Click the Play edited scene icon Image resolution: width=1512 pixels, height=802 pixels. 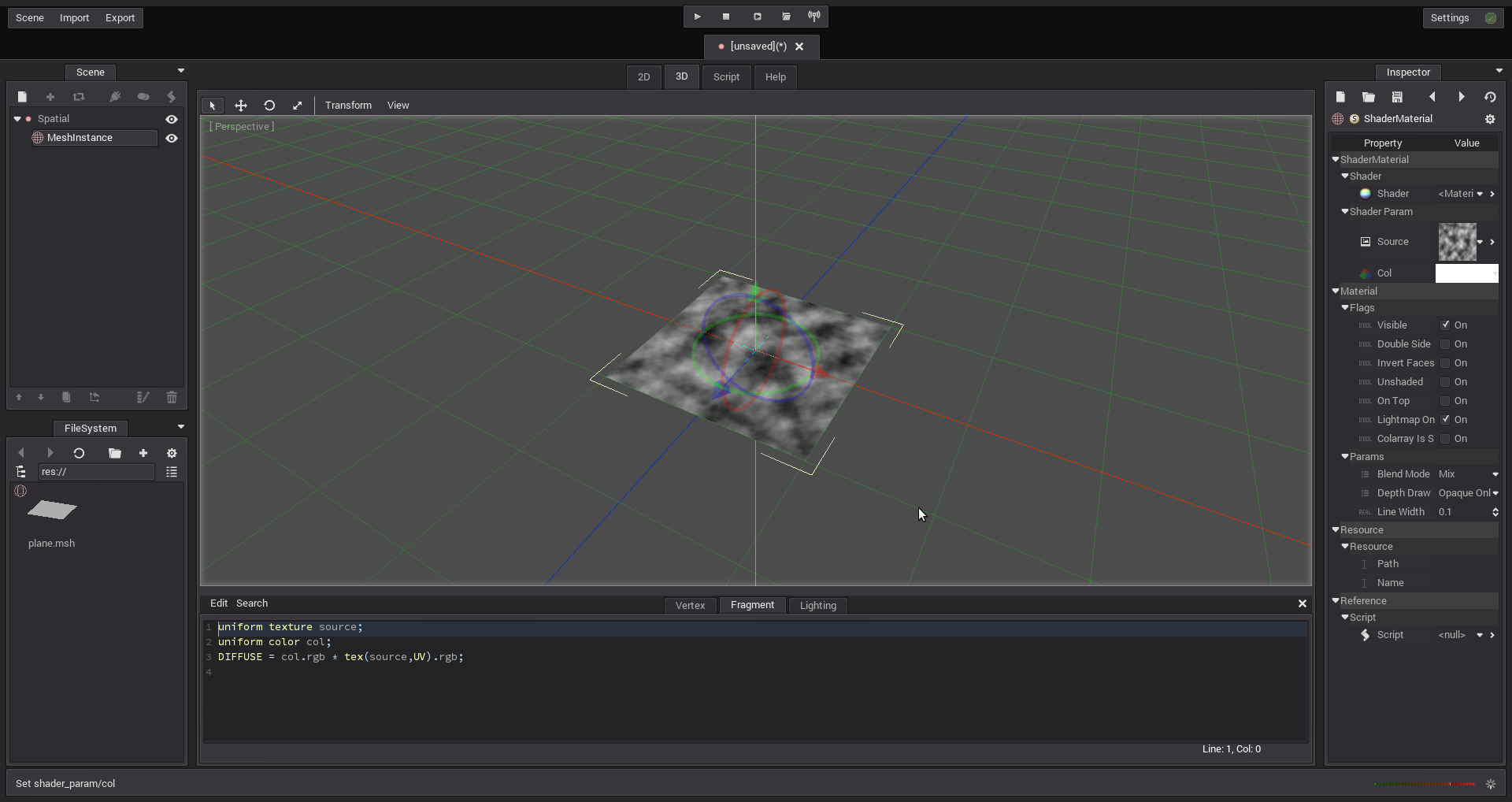point(757,17)
